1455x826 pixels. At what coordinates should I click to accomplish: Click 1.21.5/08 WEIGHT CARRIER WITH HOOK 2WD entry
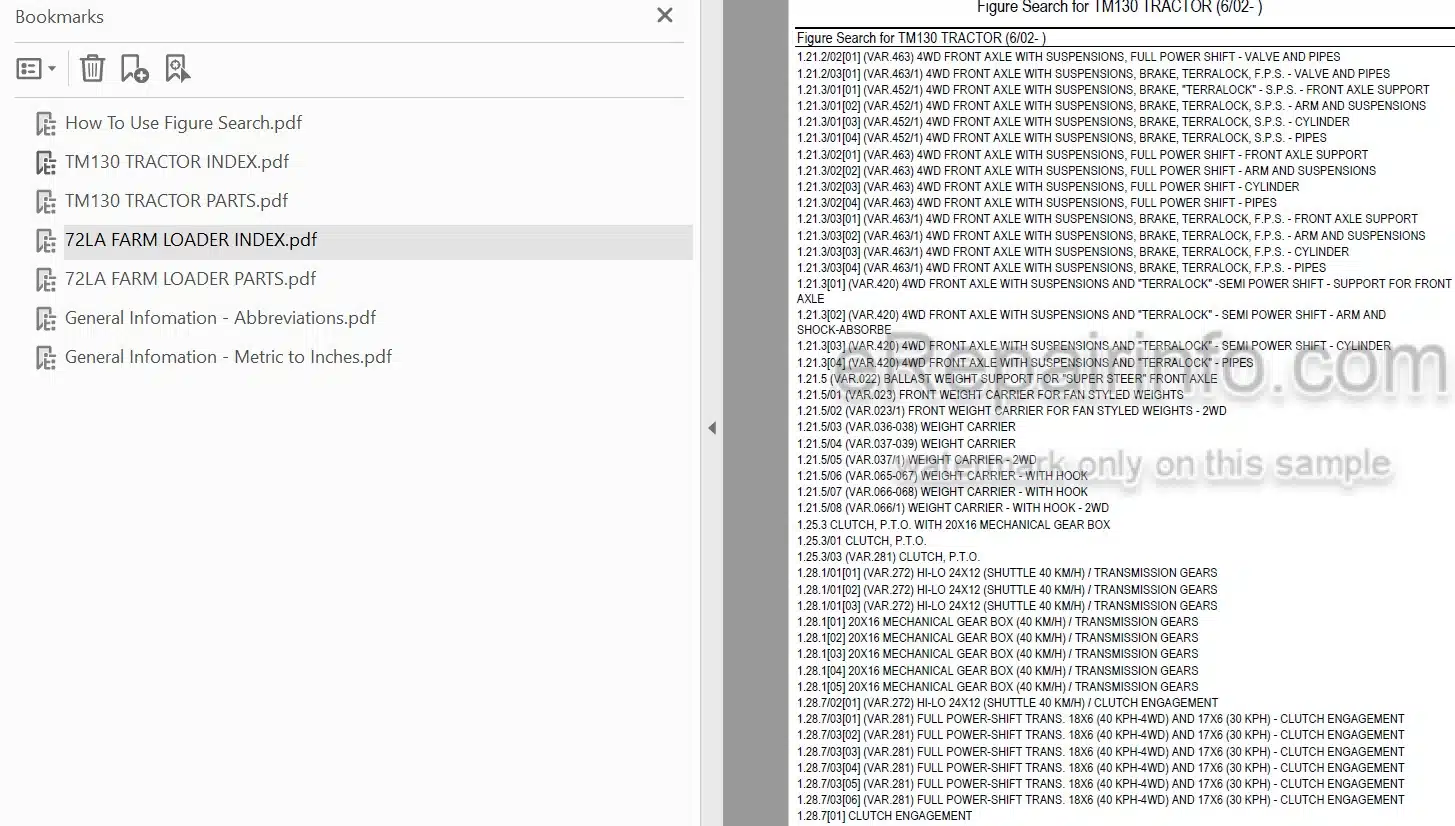pyautogui.click(x=953, y=508)
